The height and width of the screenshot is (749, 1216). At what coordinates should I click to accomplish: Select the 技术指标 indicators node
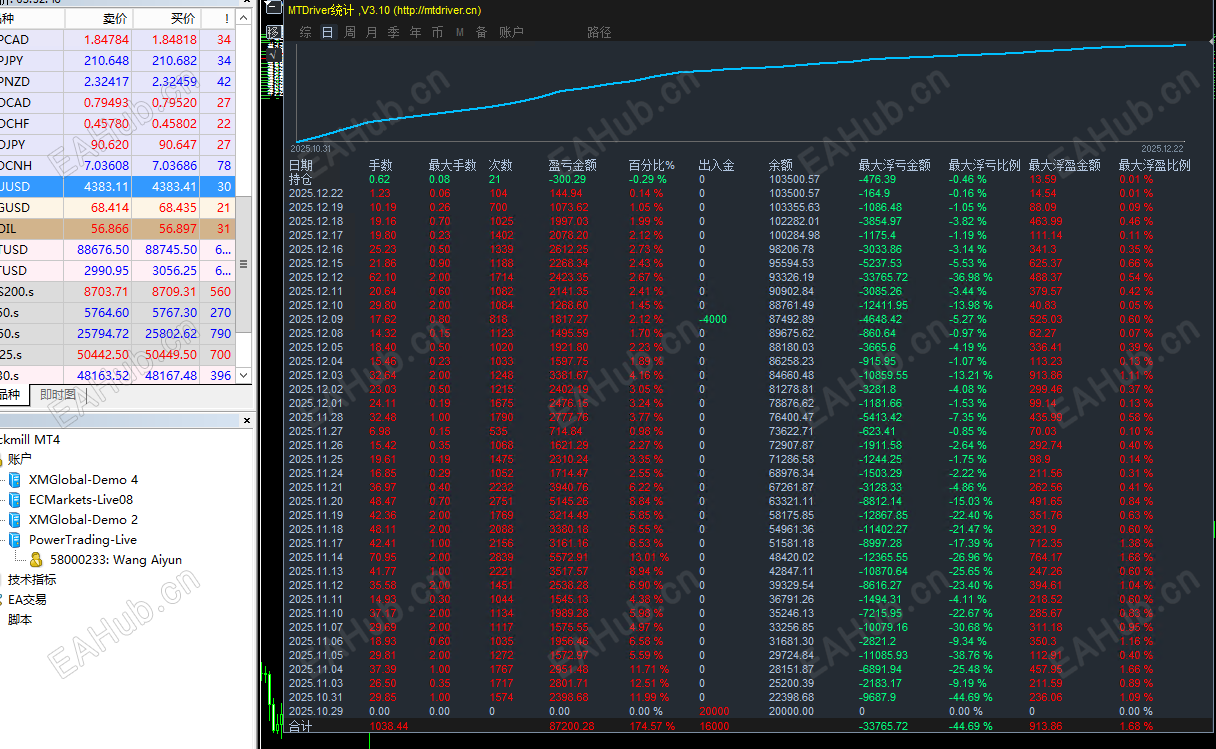pos(32,580)
